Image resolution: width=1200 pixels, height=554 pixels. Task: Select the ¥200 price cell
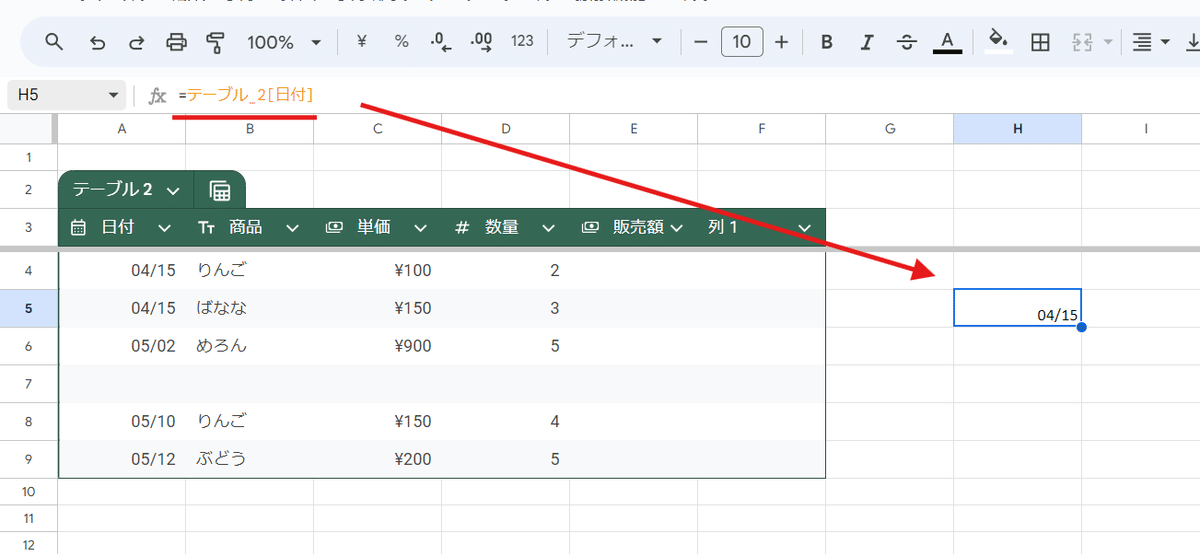[377, 460]
